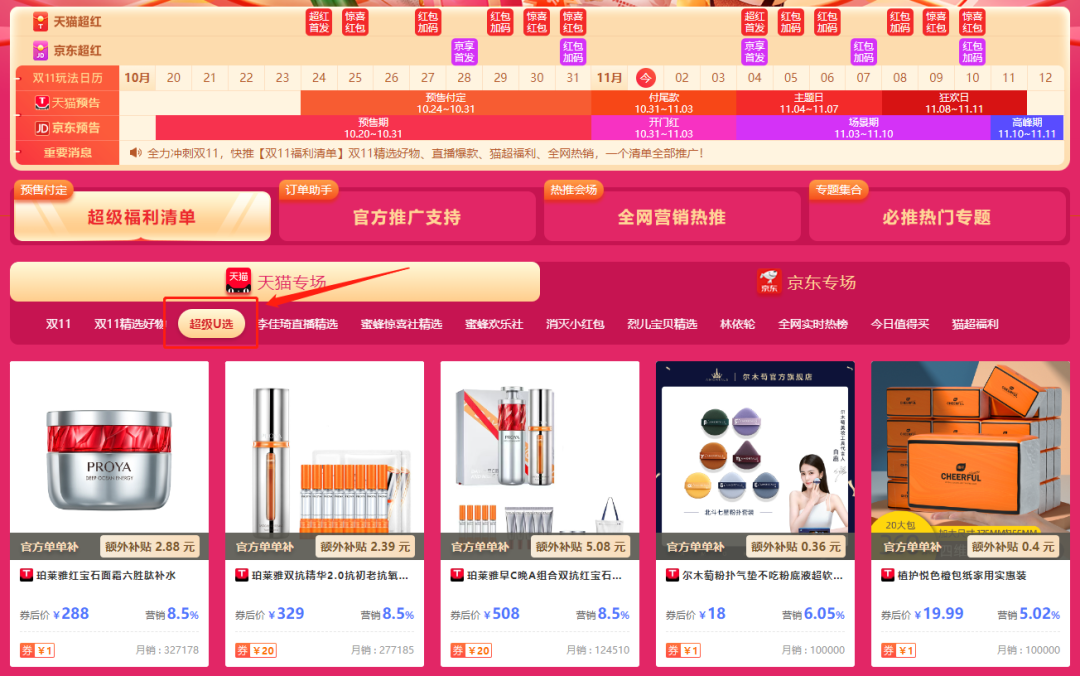Click the speaker icon in 重要消息 row
The width and height of the screenshot is (1080, 676).
click(x=136, y=153)
